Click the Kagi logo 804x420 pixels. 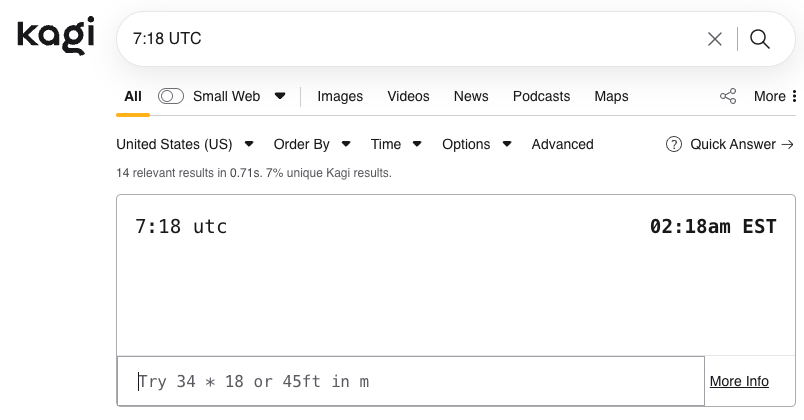[56, 36]
